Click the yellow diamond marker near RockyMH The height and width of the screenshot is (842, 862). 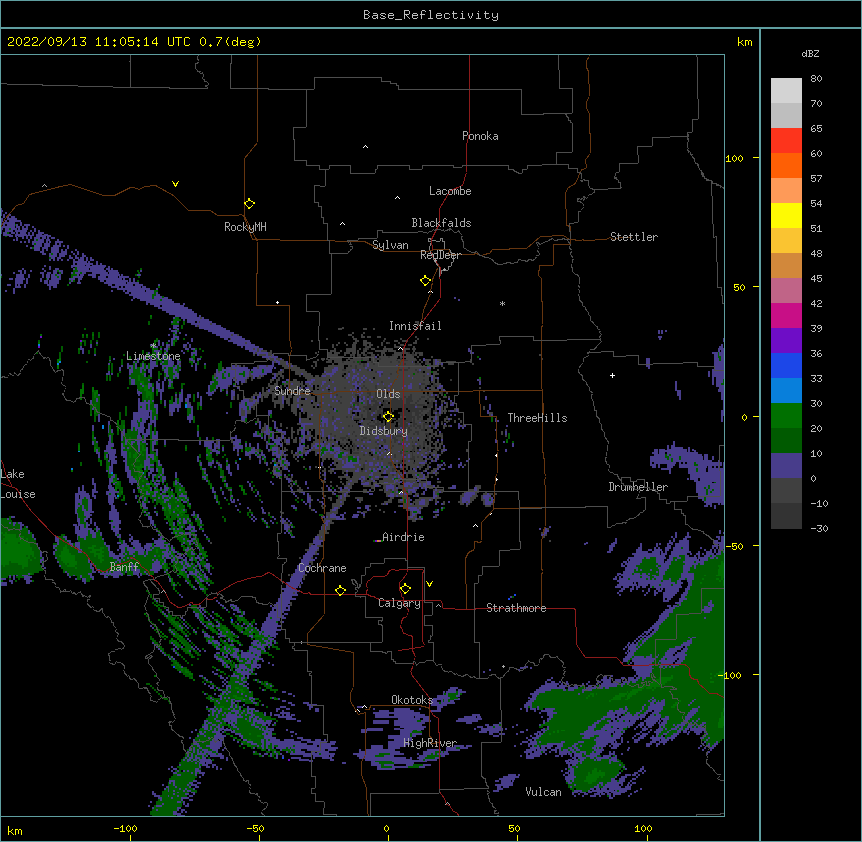pos(249,203)
